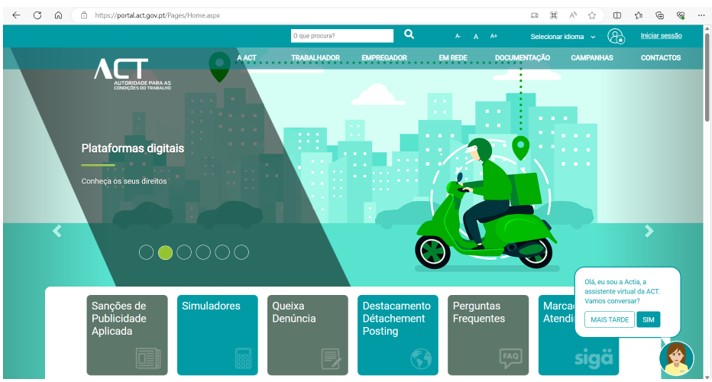
Task: Open browser settings three-dot menu
Action: pyautogui.click(x=701, y=15)
